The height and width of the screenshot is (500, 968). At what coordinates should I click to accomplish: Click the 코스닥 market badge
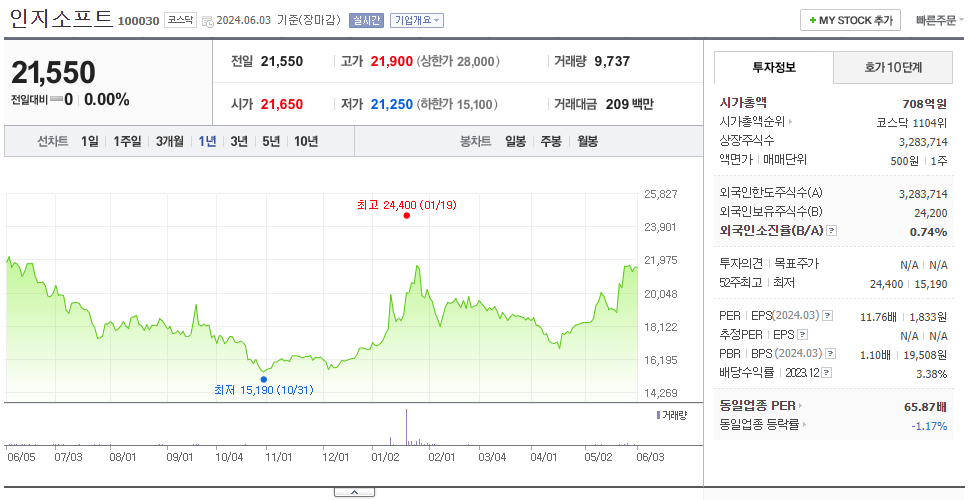point(180,20)
